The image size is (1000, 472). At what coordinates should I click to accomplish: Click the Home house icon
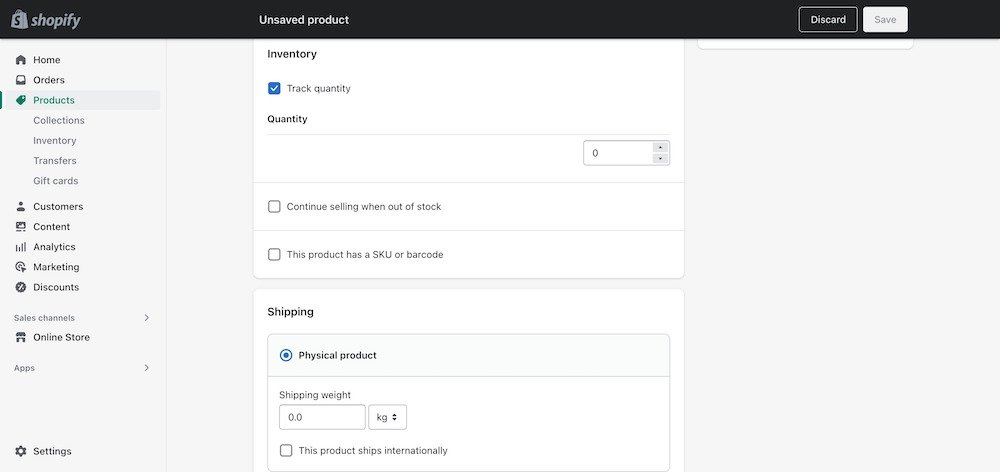(21, 60)
